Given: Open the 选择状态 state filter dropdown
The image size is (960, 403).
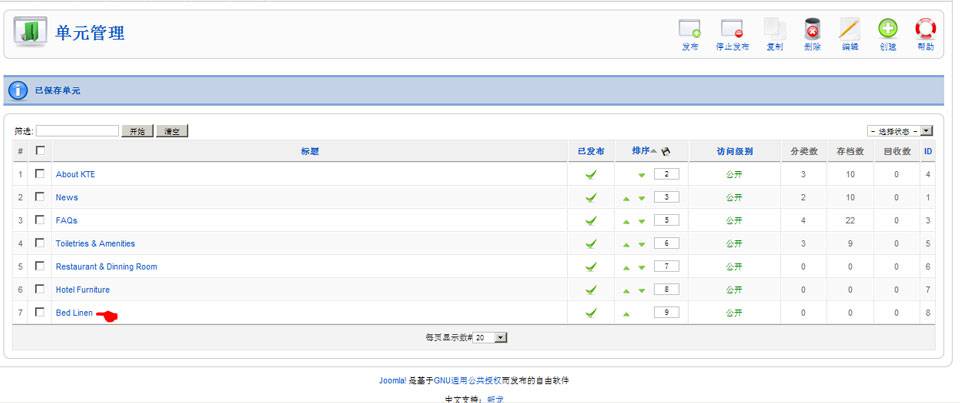Looking at the screenshot, I should [x=900, y=131].
